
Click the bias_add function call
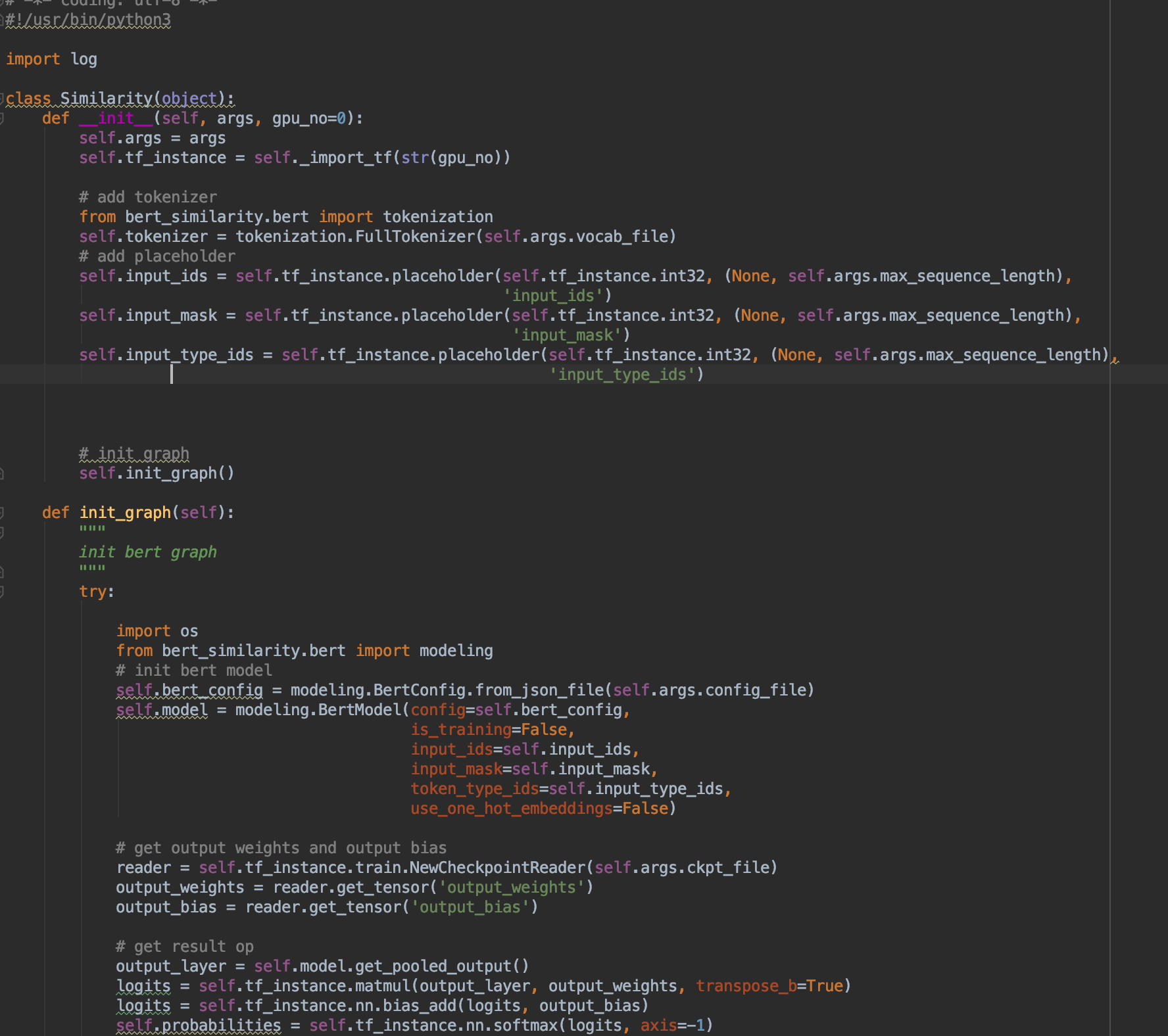click(420, 1006)
